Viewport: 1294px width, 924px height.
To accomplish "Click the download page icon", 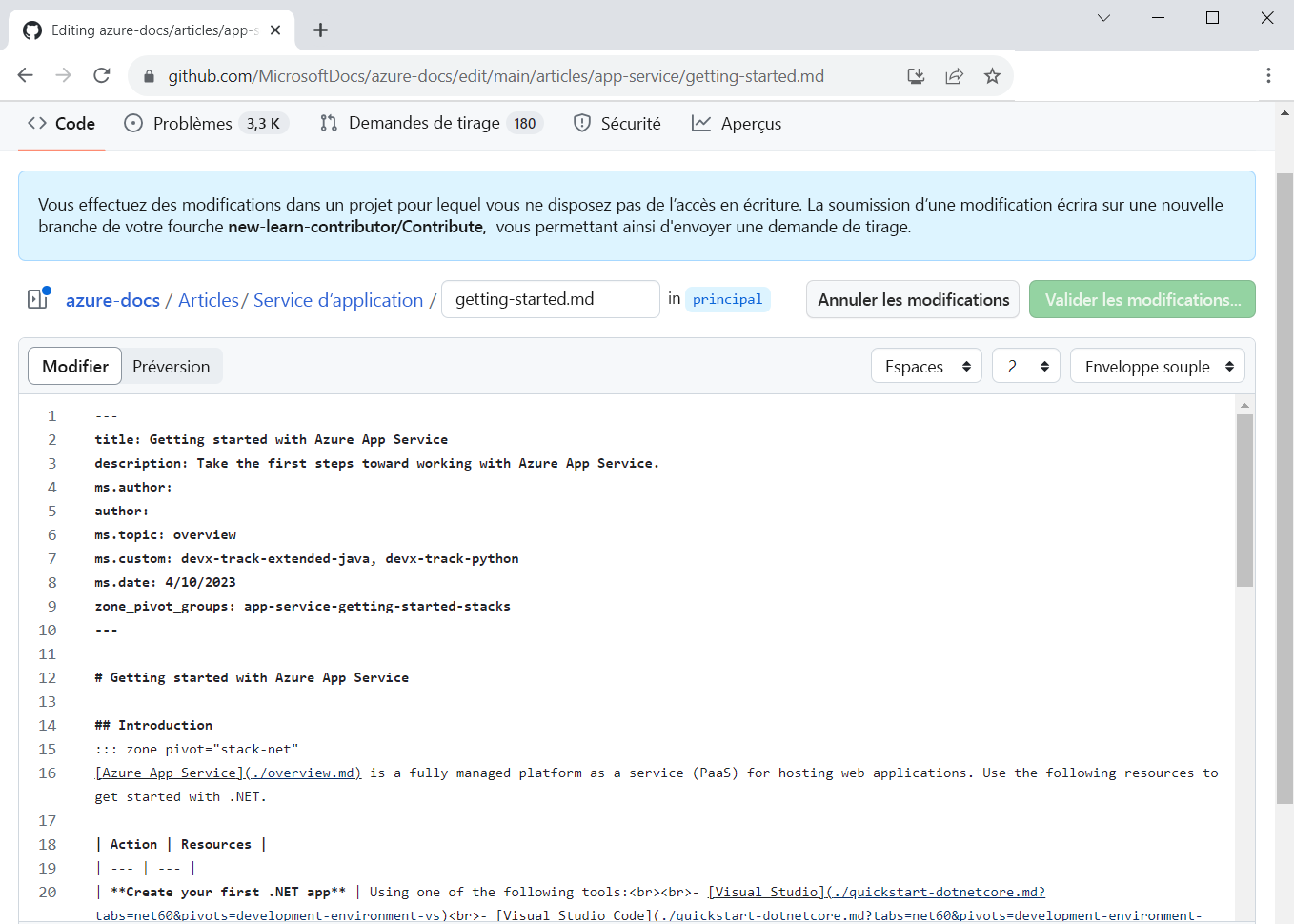I will [916, 75].
